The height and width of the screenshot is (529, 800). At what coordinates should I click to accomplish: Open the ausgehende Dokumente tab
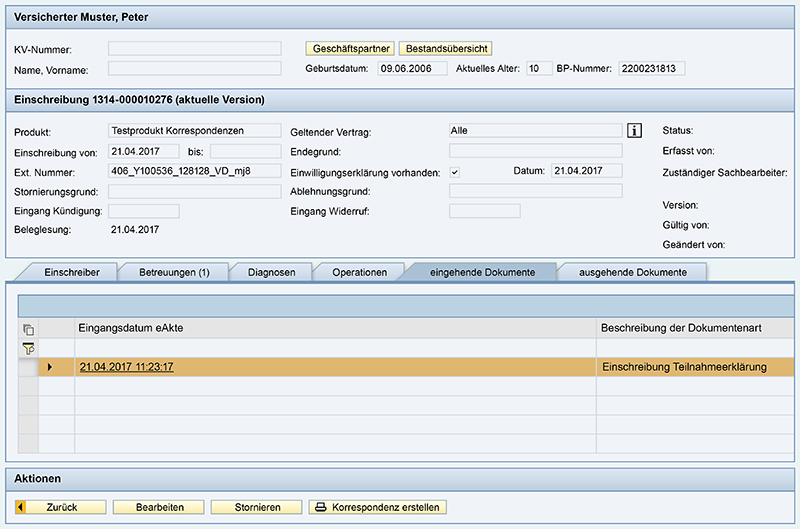pos(632,272)
